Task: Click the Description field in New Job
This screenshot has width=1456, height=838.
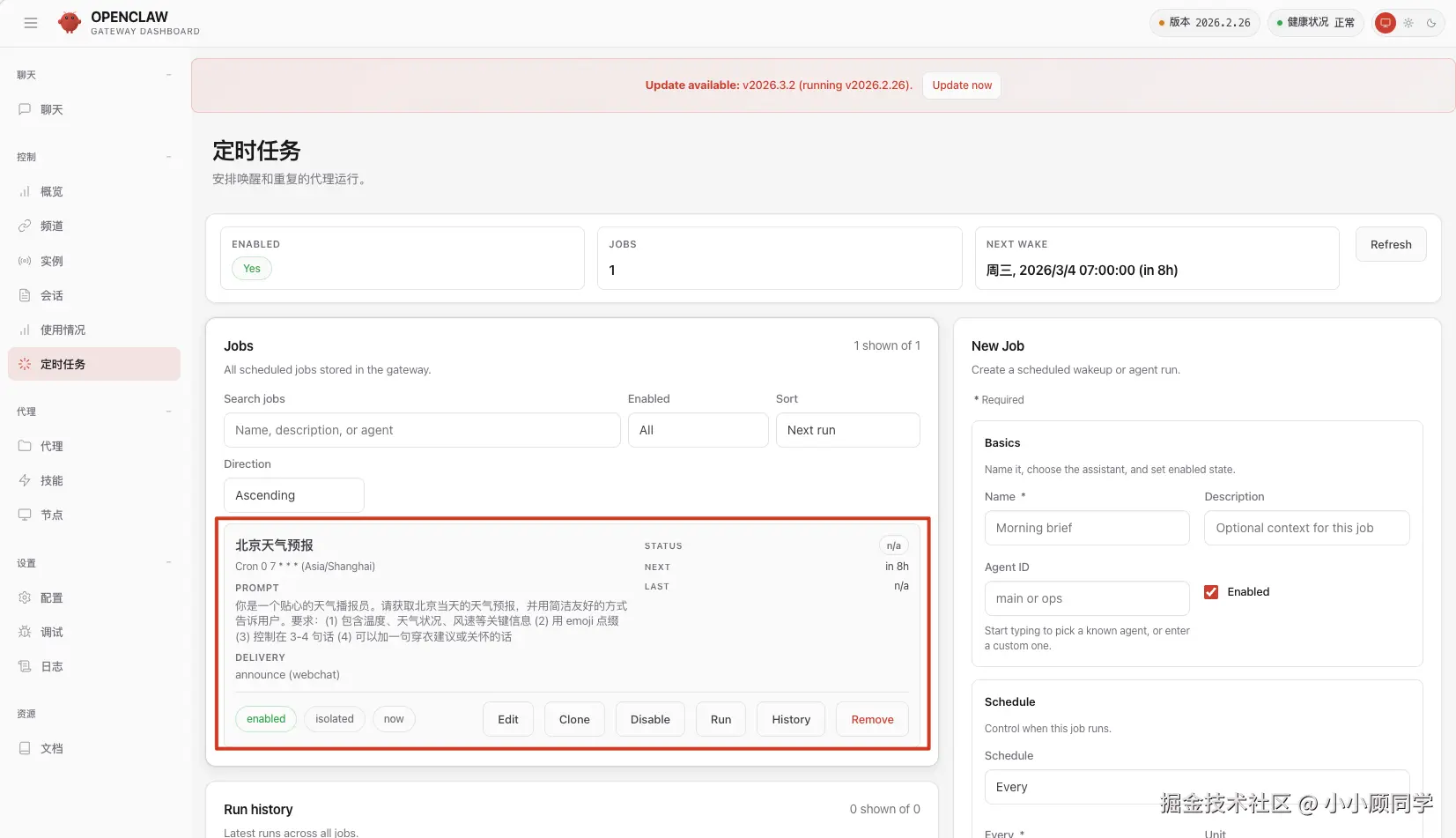Action: [x=1307, y=528]
